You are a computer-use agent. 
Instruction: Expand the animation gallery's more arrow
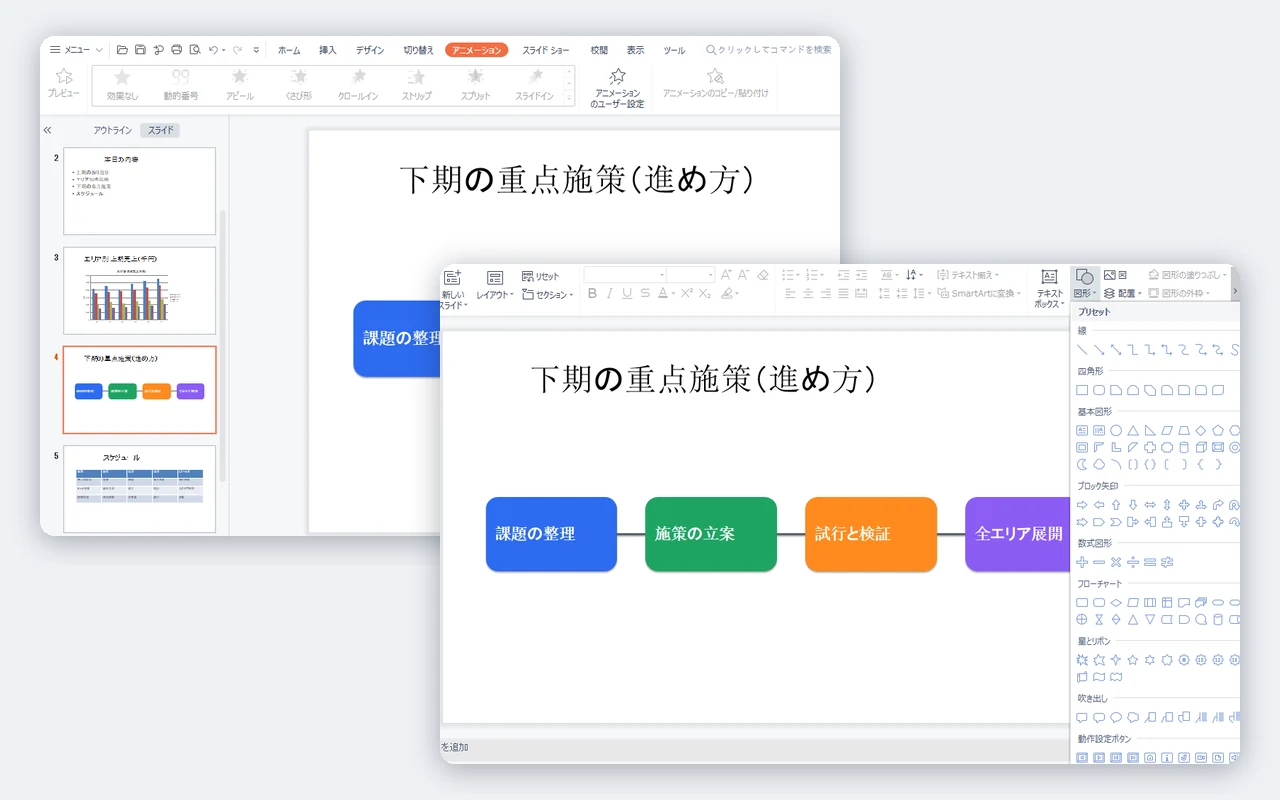(x=570, y=99)
